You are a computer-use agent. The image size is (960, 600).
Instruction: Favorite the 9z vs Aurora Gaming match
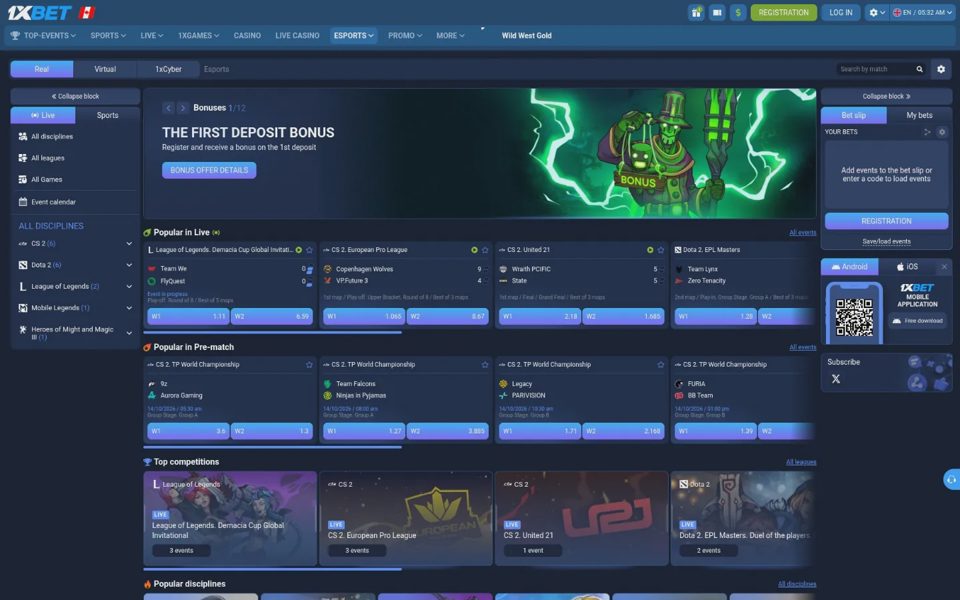point(309,364)
